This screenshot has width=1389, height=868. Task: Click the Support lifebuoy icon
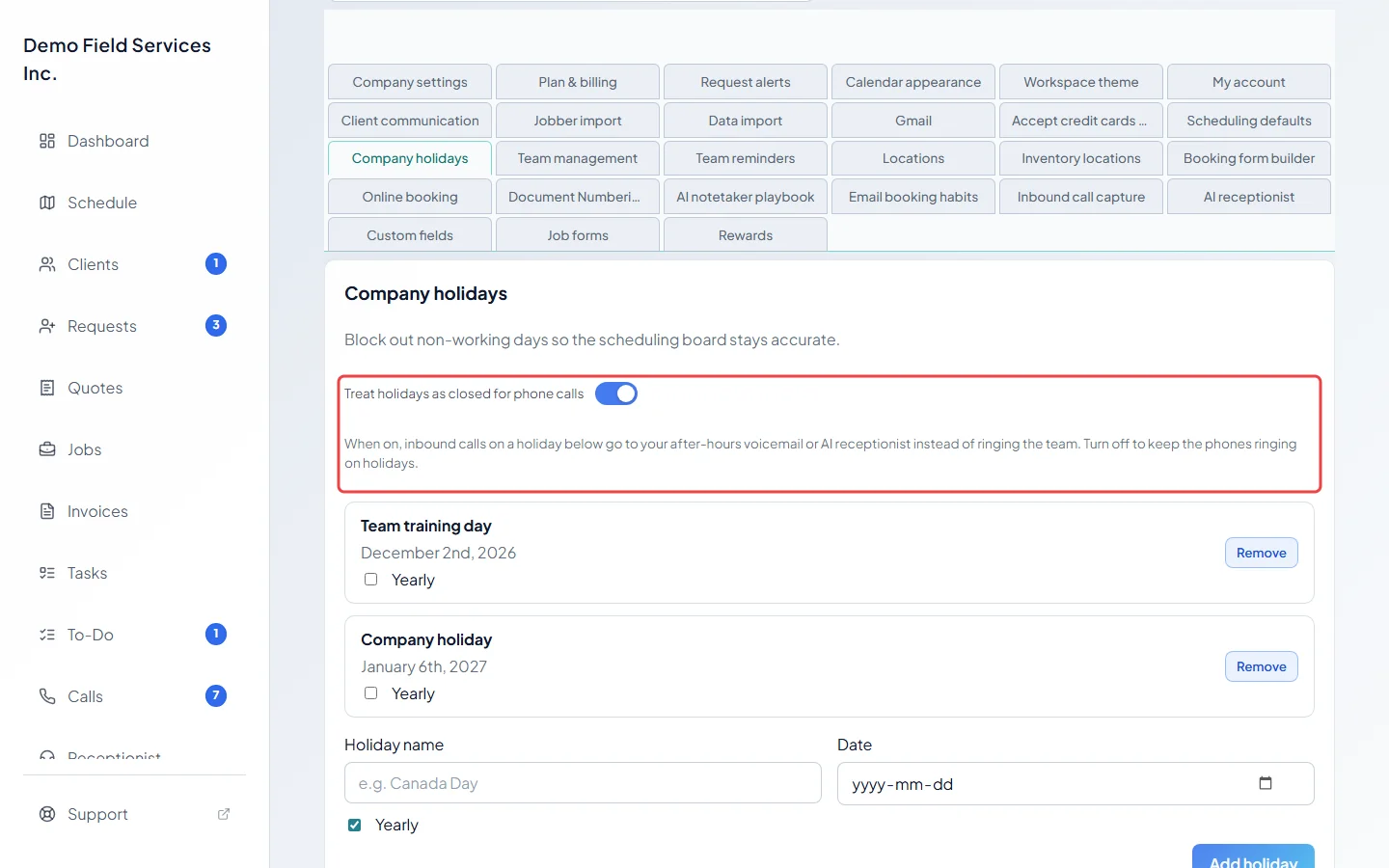(x=47, y=814)
